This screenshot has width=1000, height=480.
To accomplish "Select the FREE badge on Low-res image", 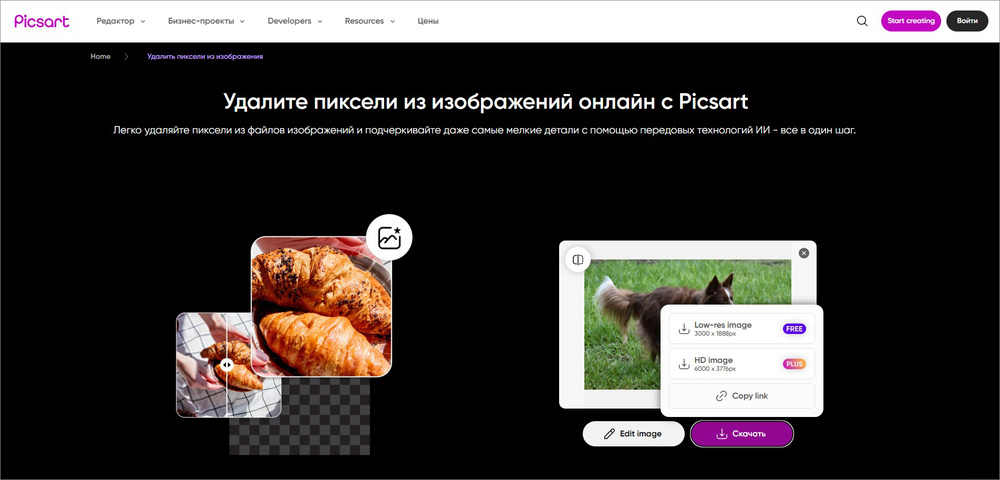I will [x=794, y=329].
